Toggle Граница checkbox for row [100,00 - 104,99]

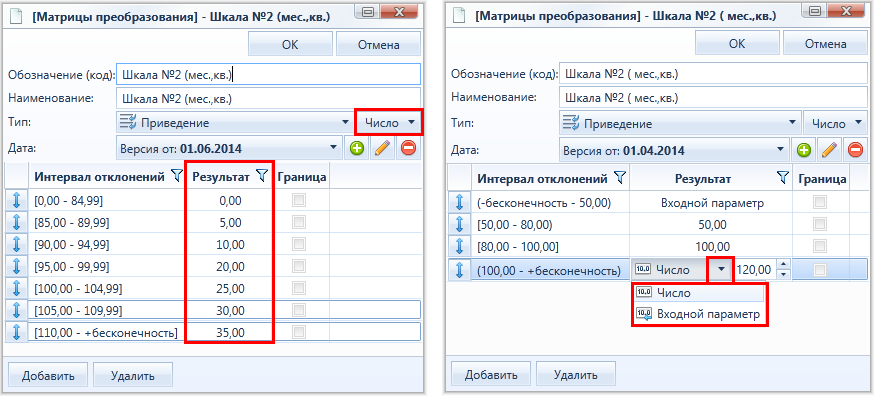(299, 288)
